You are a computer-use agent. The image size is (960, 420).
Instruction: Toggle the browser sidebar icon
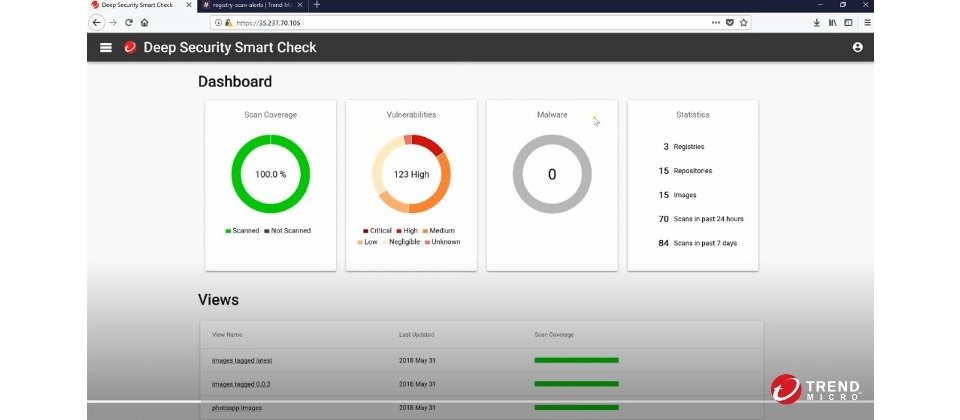tap(848, 23)
